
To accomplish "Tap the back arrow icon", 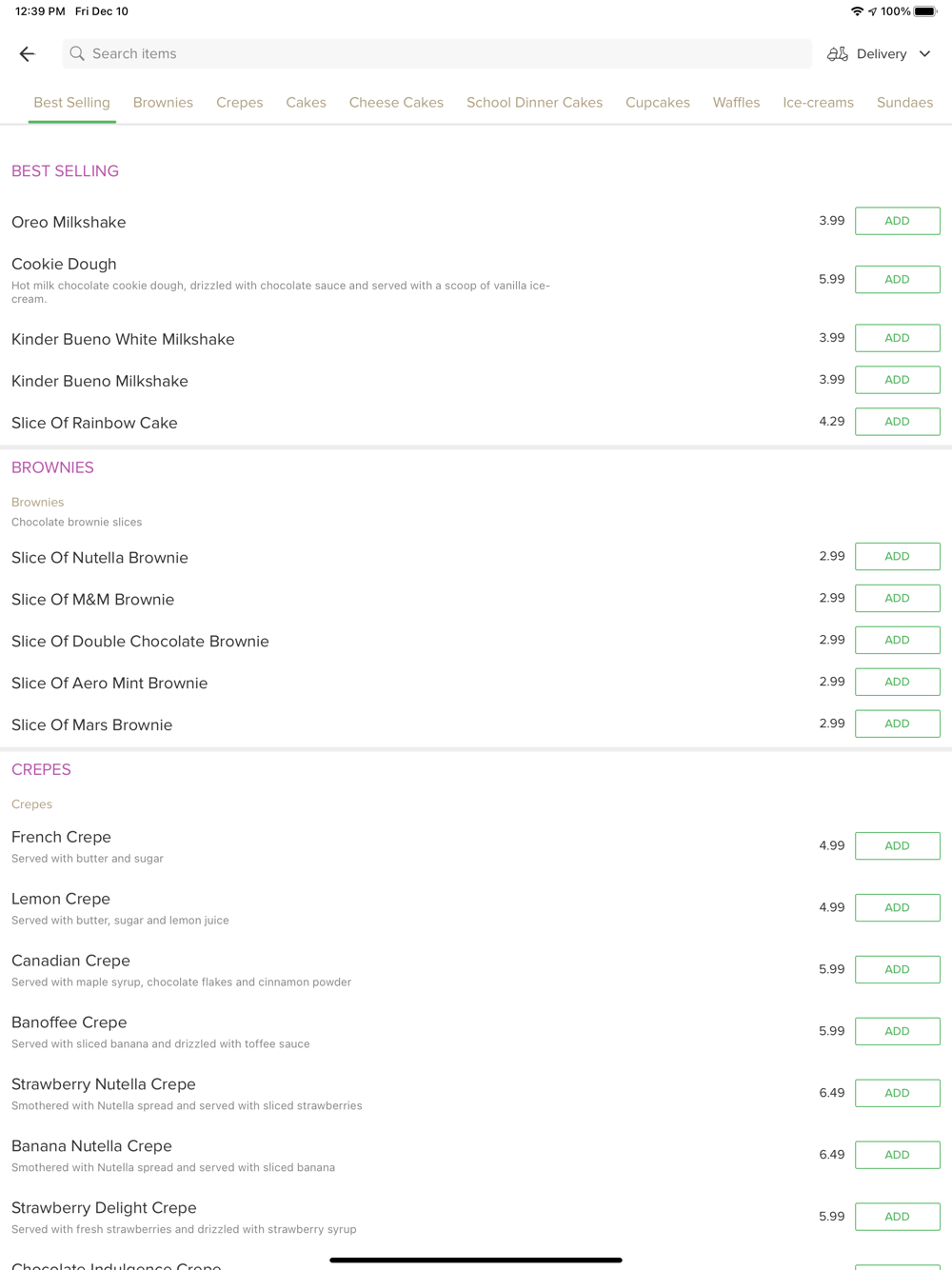I will coord(27,54).
